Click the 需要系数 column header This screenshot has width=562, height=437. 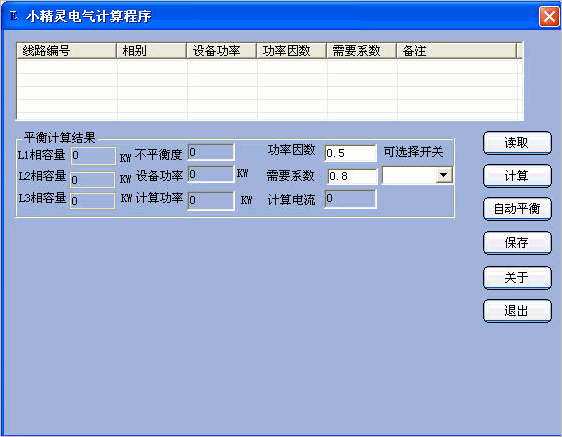click(361, 51)
